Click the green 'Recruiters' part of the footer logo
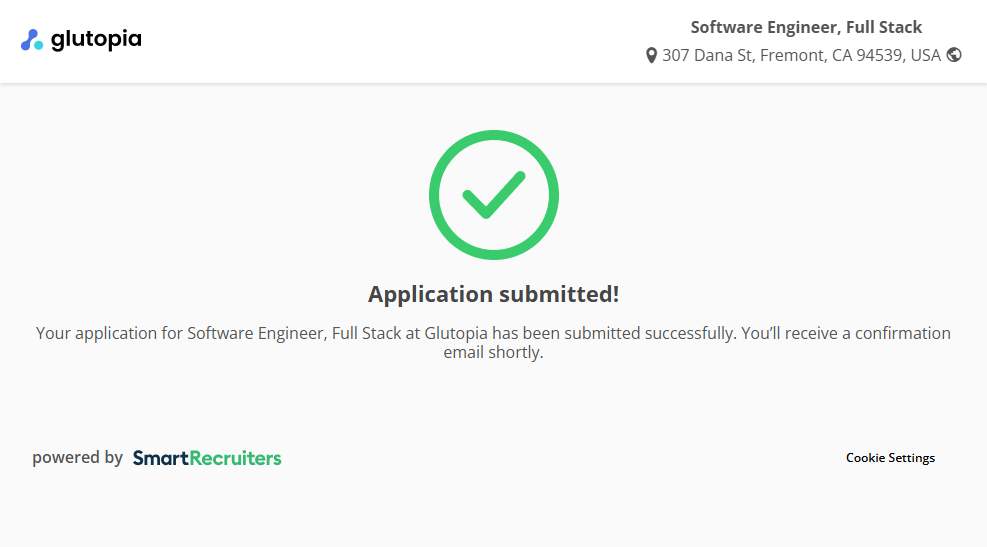This screenshot has height=547, width=987. pos(236,458)
